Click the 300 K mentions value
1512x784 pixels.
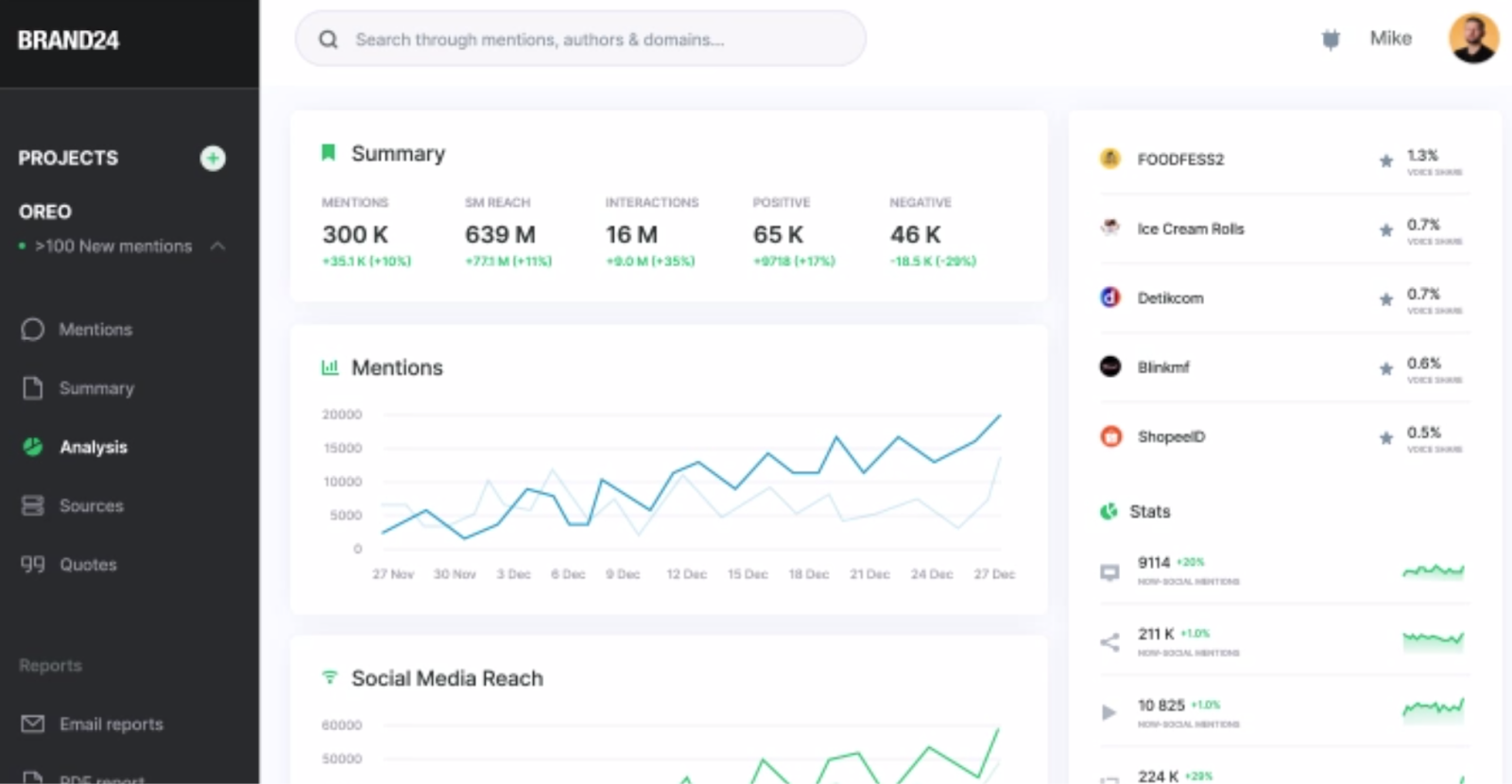click(x=354, y=234)
